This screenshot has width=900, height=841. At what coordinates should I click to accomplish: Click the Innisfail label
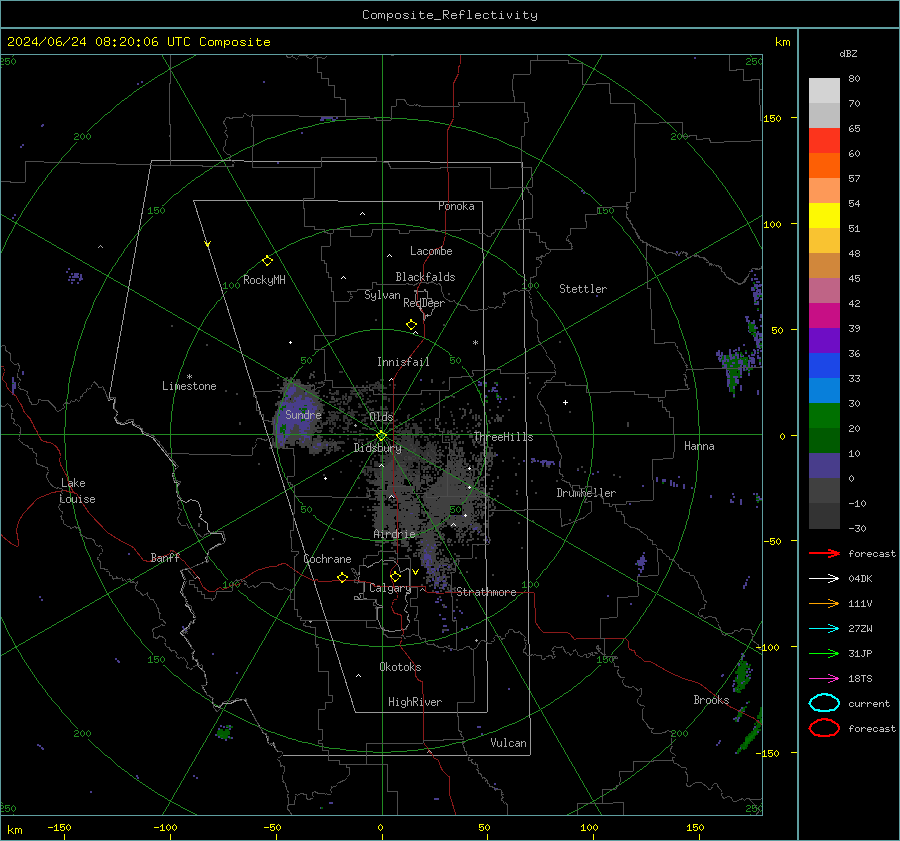click(x=403, y=362)
